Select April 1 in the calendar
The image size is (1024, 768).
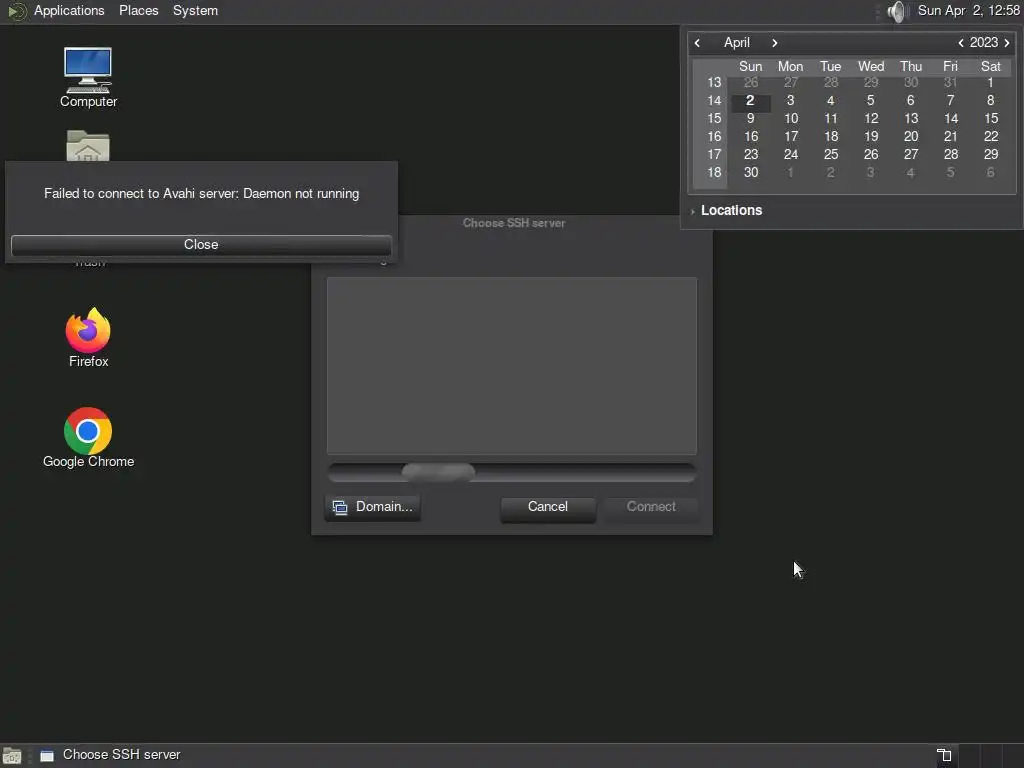tap(991, 82)
